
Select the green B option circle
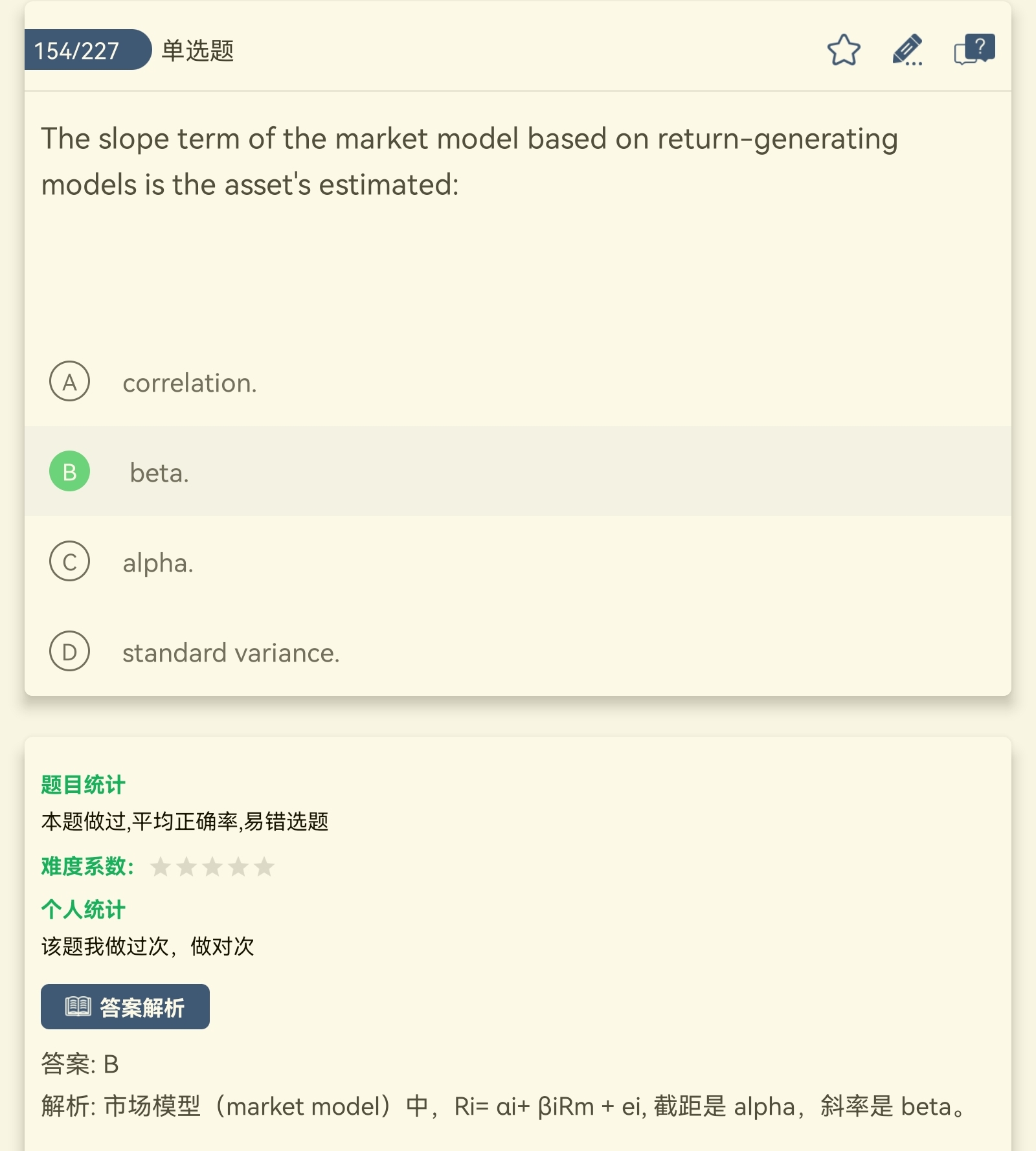coord(69,471)
